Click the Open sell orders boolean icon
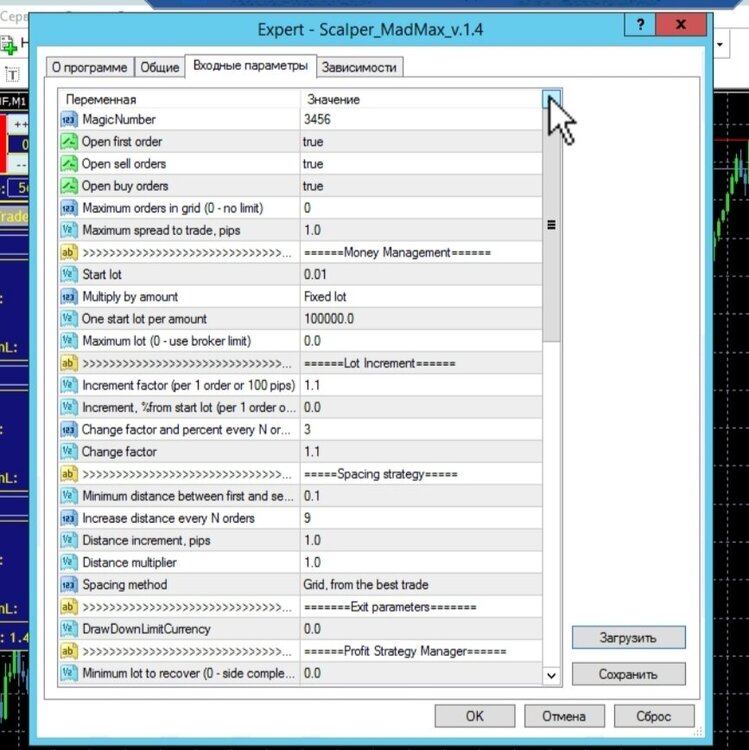The width and height of the screenshot is (749, 750). (x=68, y=164)
